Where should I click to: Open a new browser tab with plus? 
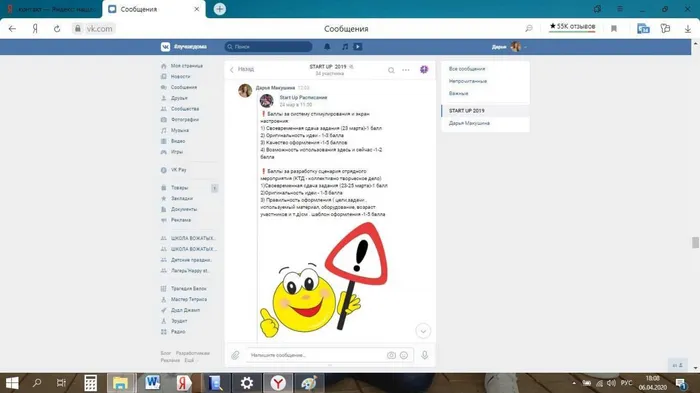[x=220, y=9]
